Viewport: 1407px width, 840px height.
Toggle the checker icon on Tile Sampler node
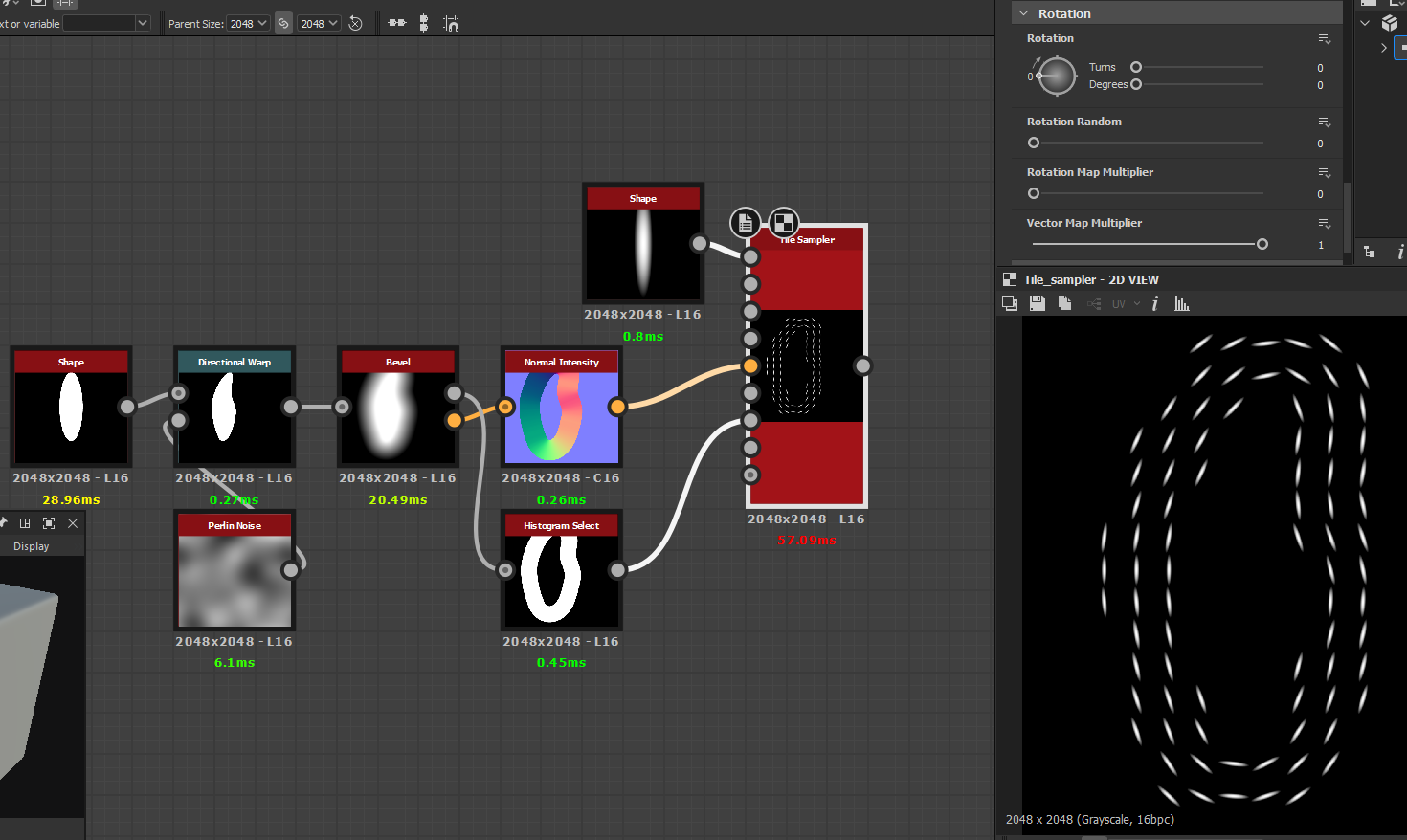click(x=784, y=223)
